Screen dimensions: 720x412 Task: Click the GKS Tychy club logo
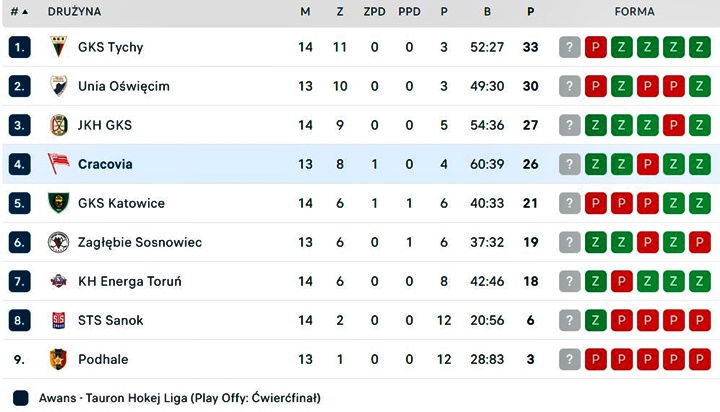pyautogui.click(x=58, y=47)
